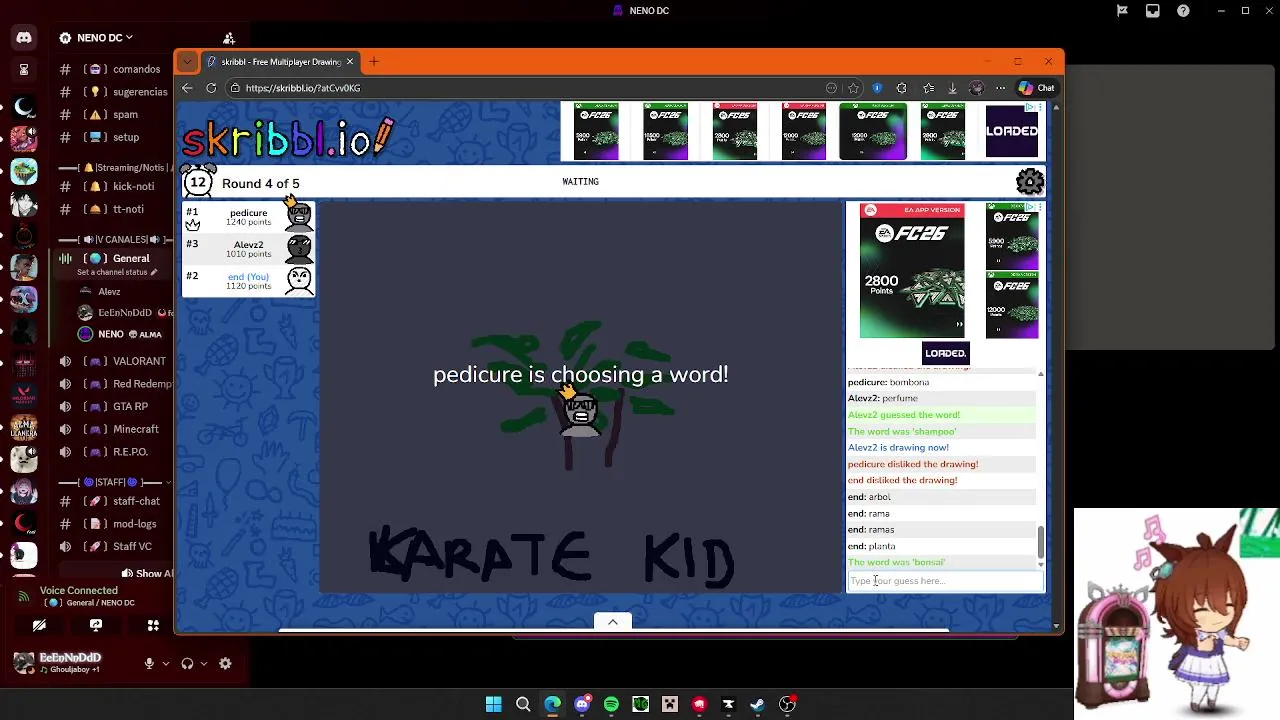Expand the bottom arrow under canvas
This screenshot has width=1280, height=720.
pyautogui.click(x=613, y=622)
